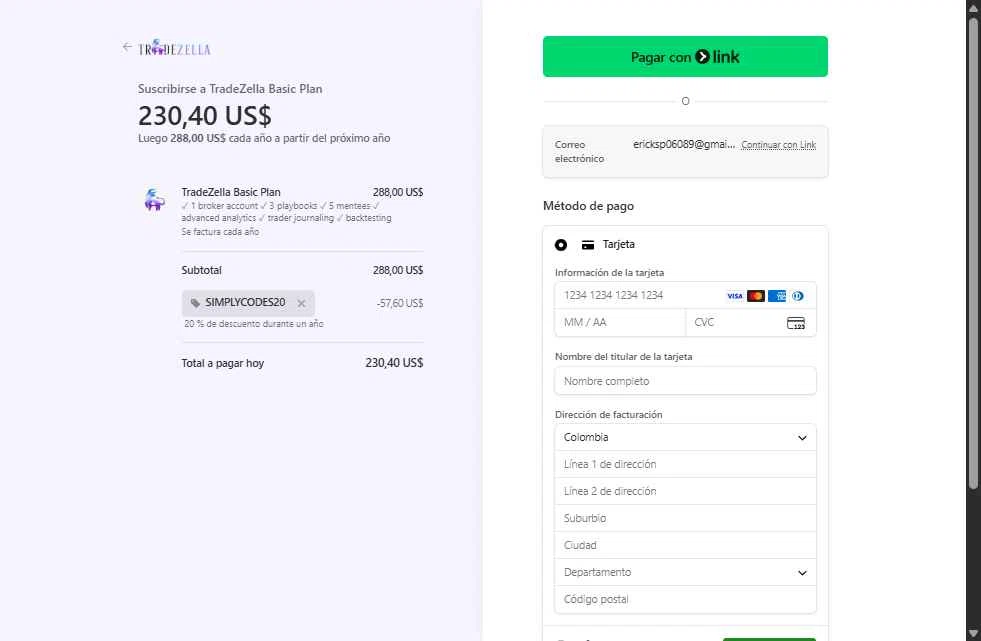Open the Departamento dropdown

click(x=685, y=572)
